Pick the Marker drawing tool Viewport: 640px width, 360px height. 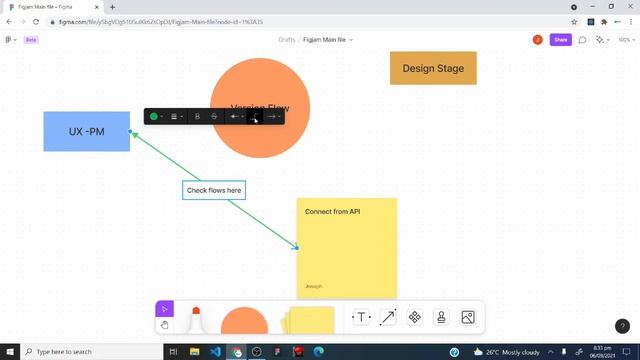coord(196,320)
